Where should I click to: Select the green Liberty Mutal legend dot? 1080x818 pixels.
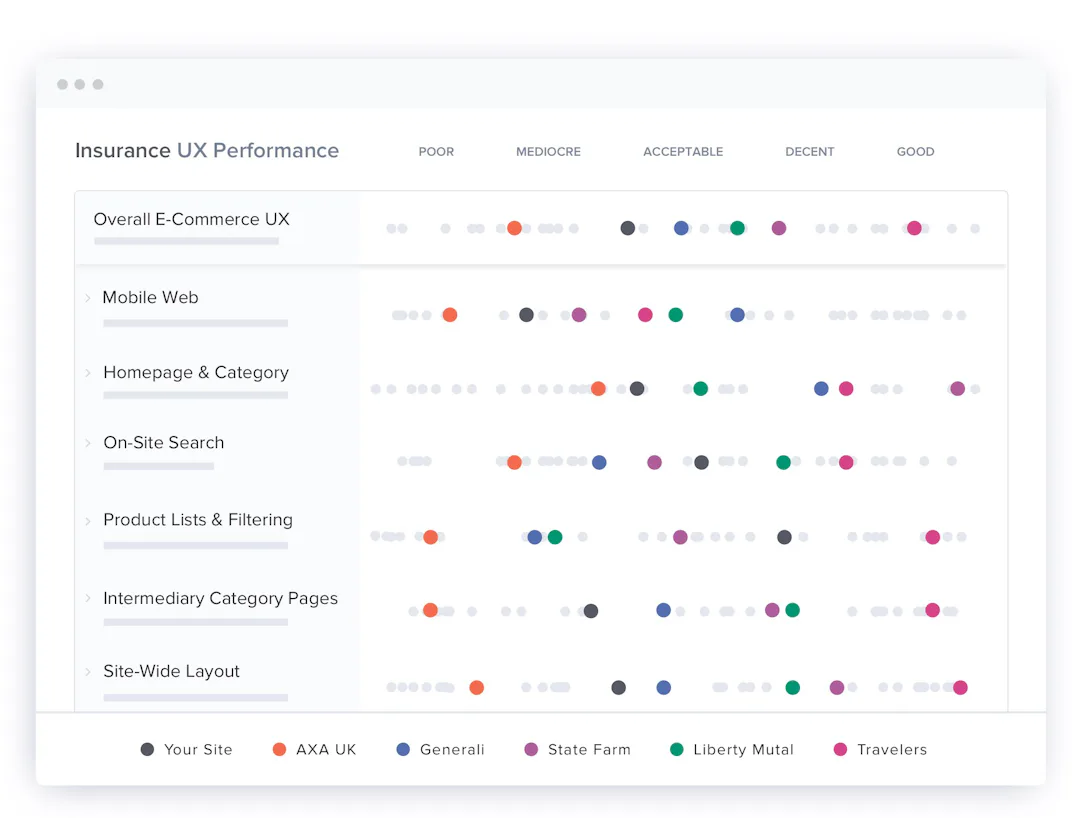677,749
